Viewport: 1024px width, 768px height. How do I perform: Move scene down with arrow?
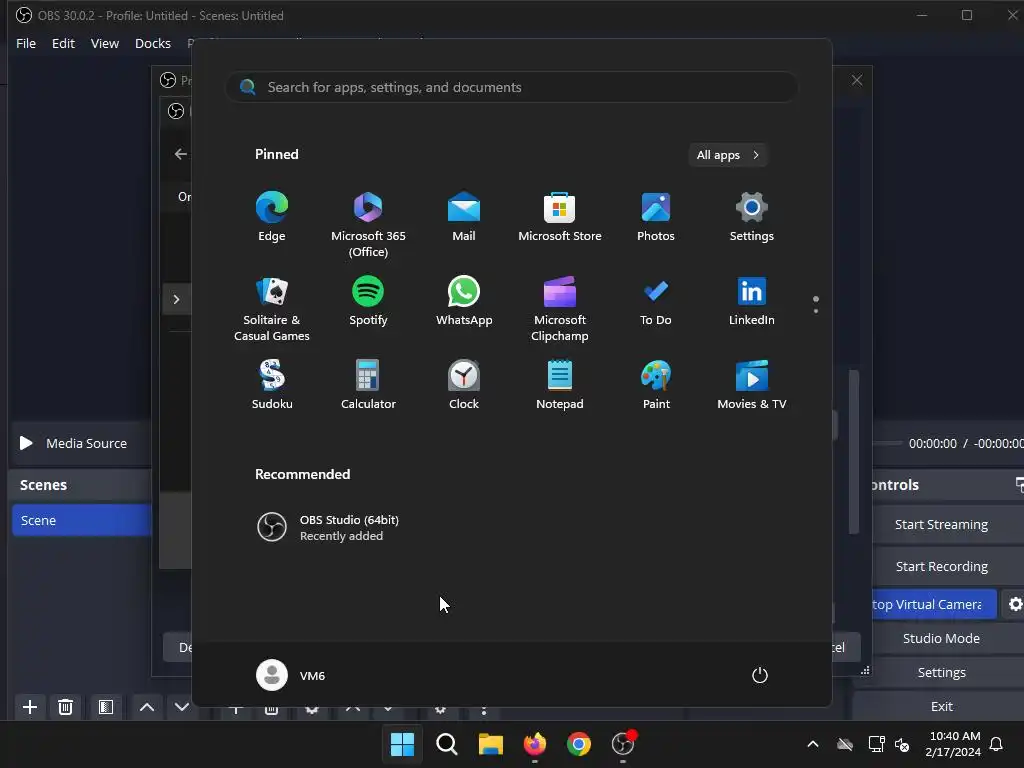[x=182, y=707]
